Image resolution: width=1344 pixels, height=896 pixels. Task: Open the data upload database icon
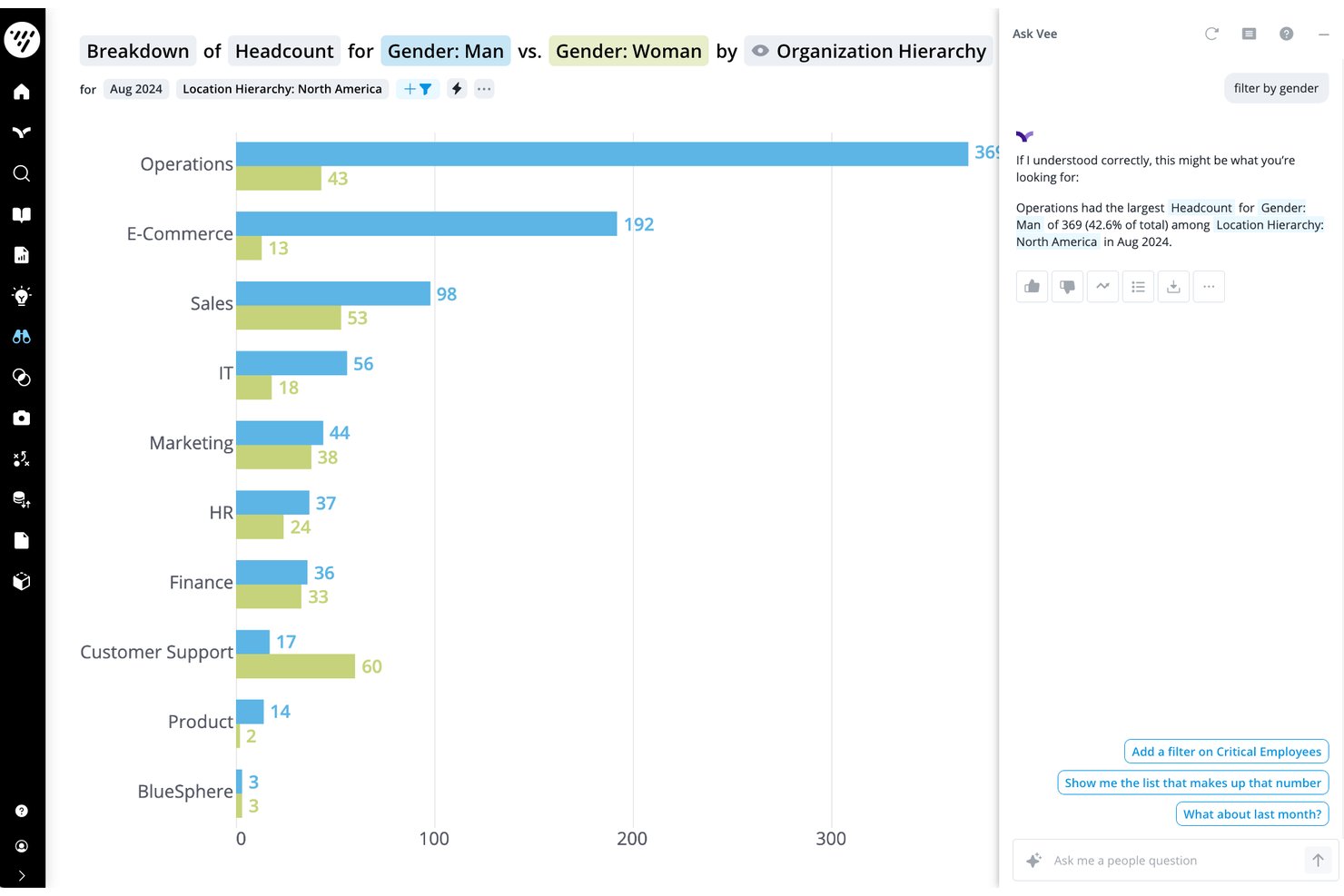coord(22,500)
